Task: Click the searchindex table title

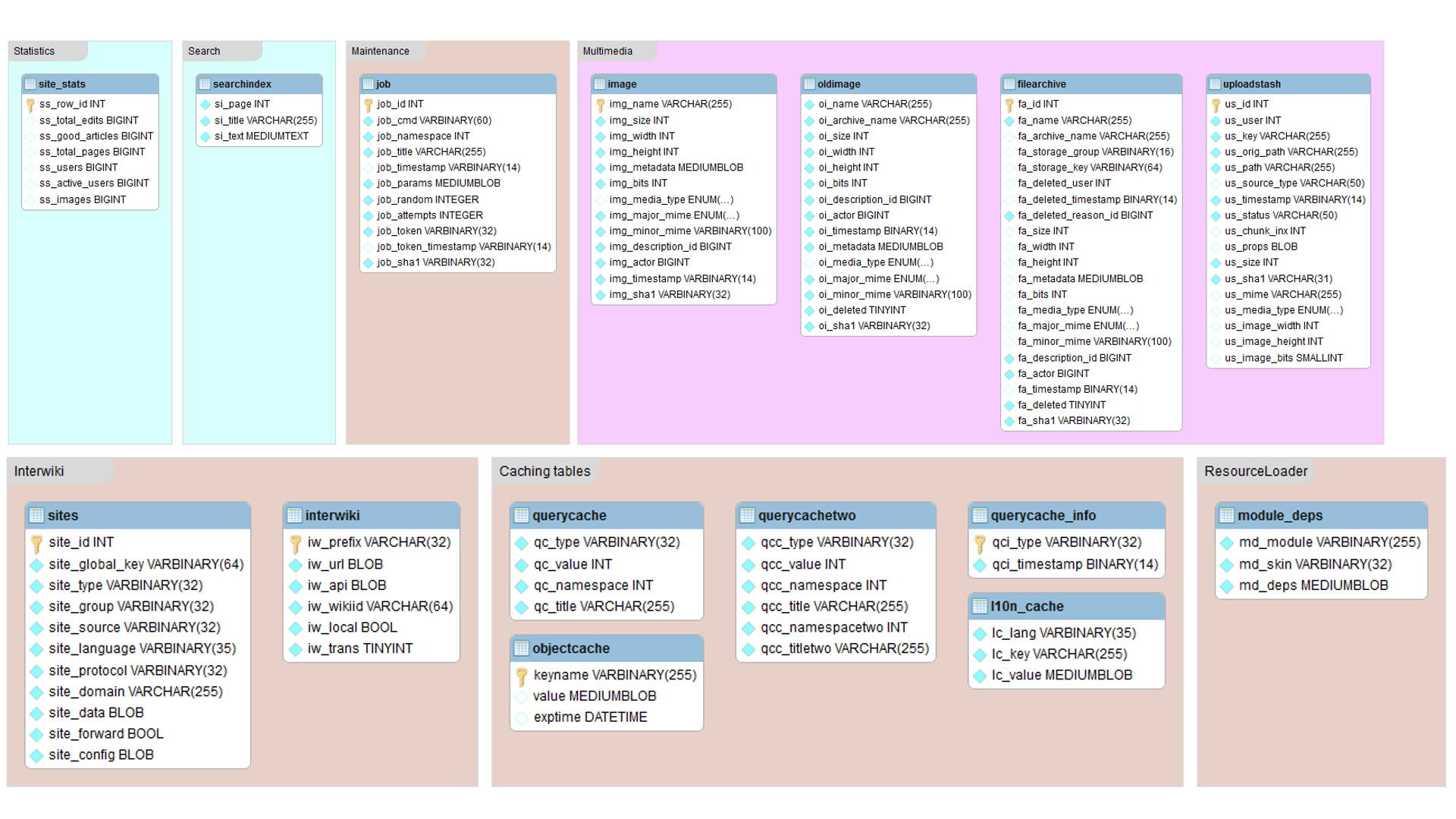Action: pos(242,84)
